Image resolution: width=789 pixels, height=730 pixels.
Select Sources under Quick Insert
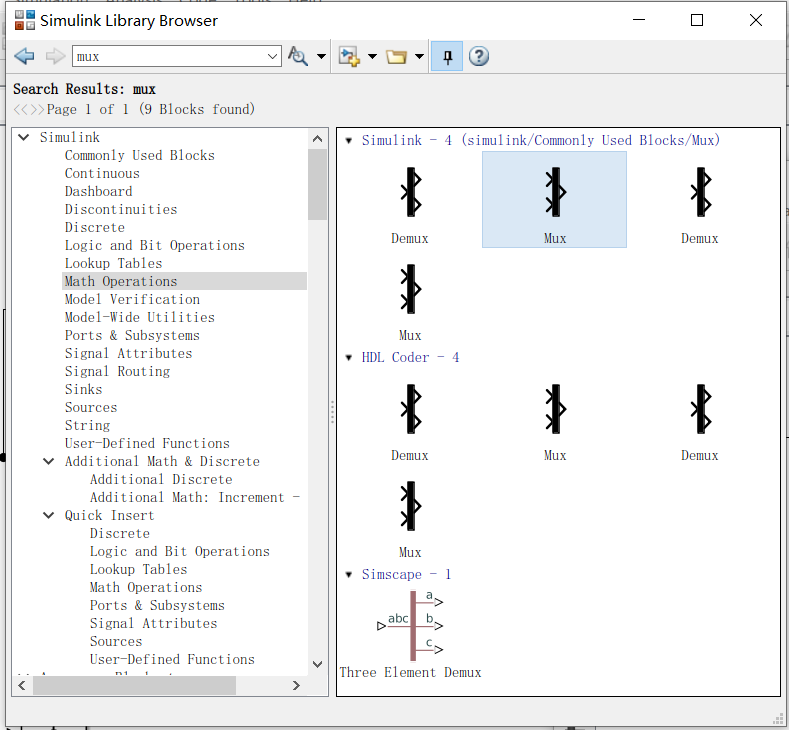pos(116,641)
